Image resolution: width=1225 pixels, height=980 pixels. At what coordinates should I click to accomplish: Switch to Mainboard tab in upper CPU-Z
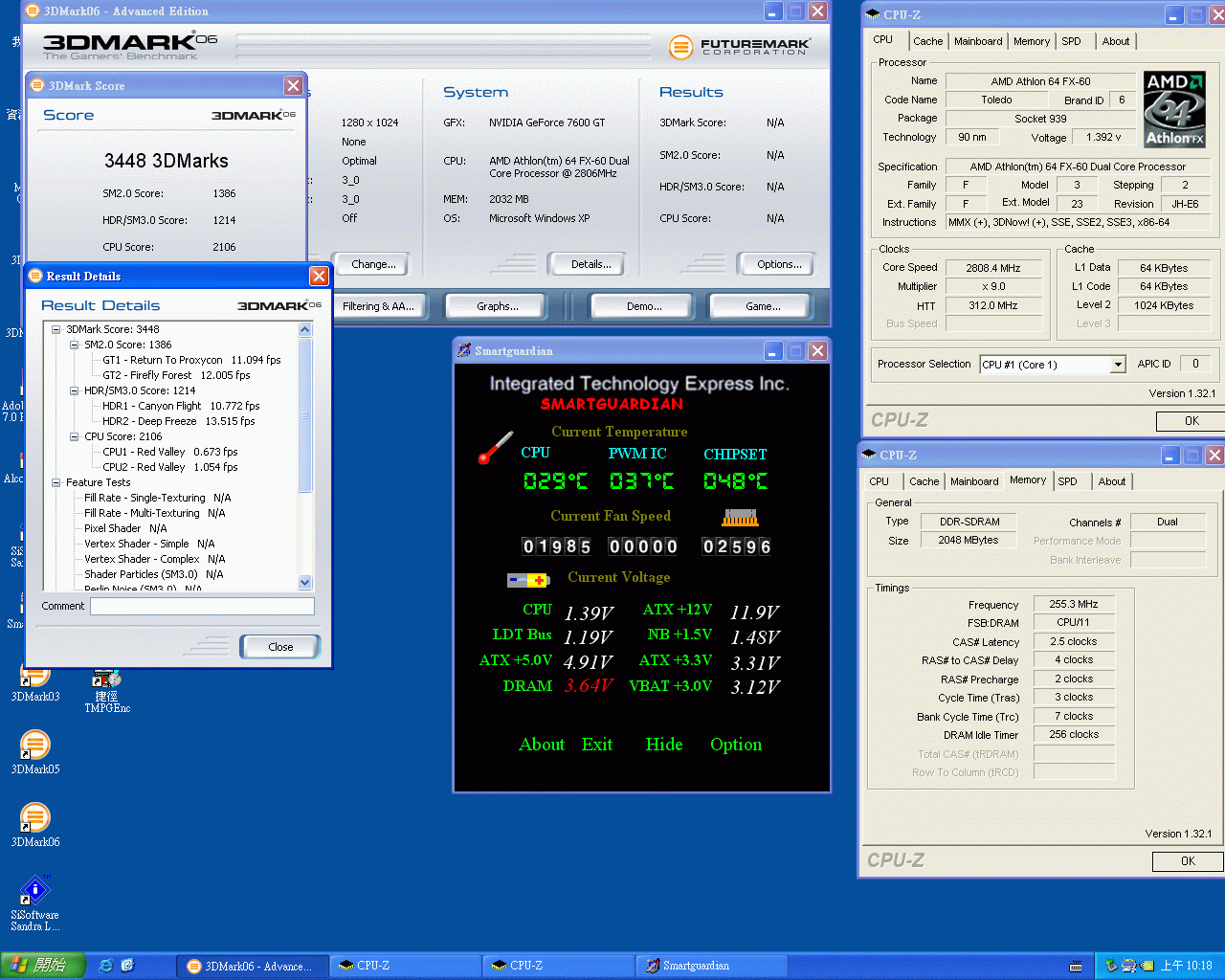pos(978,41)
